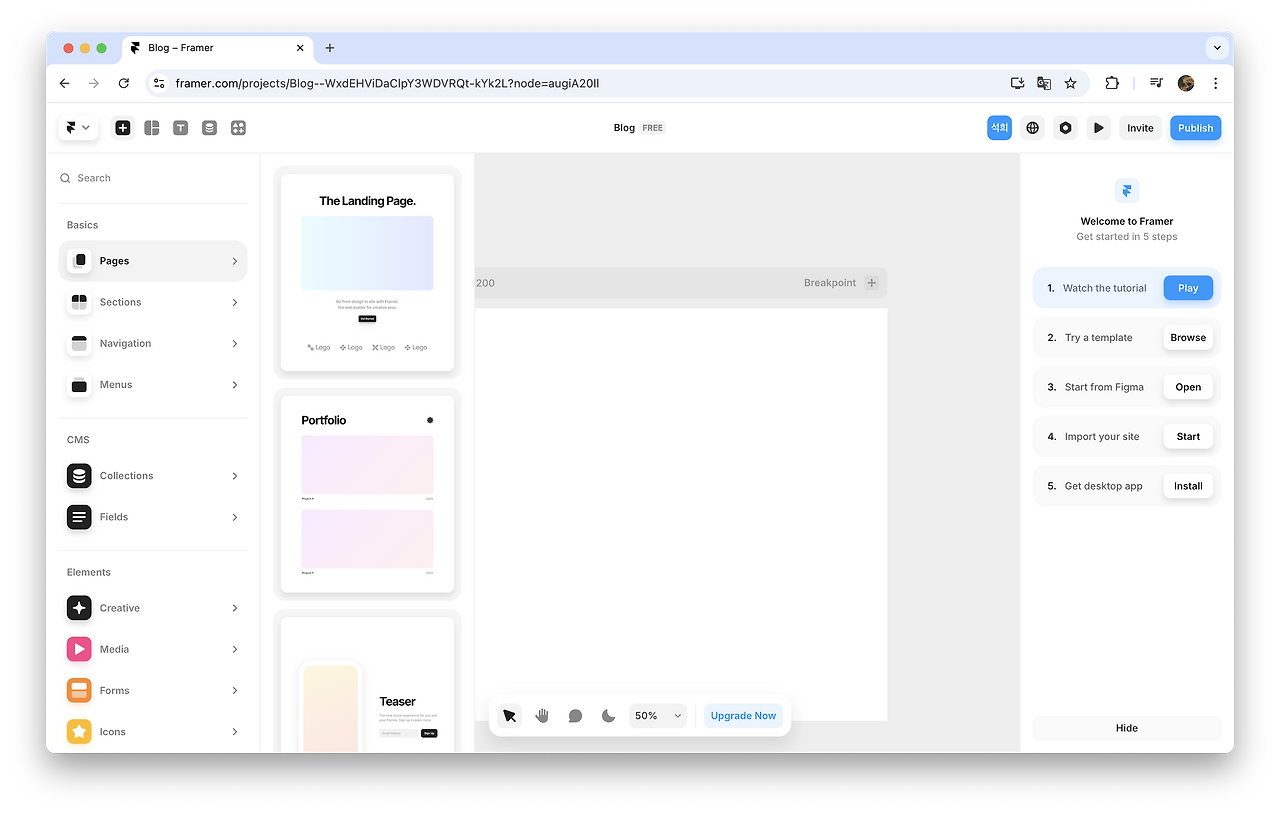Open the CMS database icon in toolbar
The width and height of the screenshot is (1280, 814).
coord(209,128)
